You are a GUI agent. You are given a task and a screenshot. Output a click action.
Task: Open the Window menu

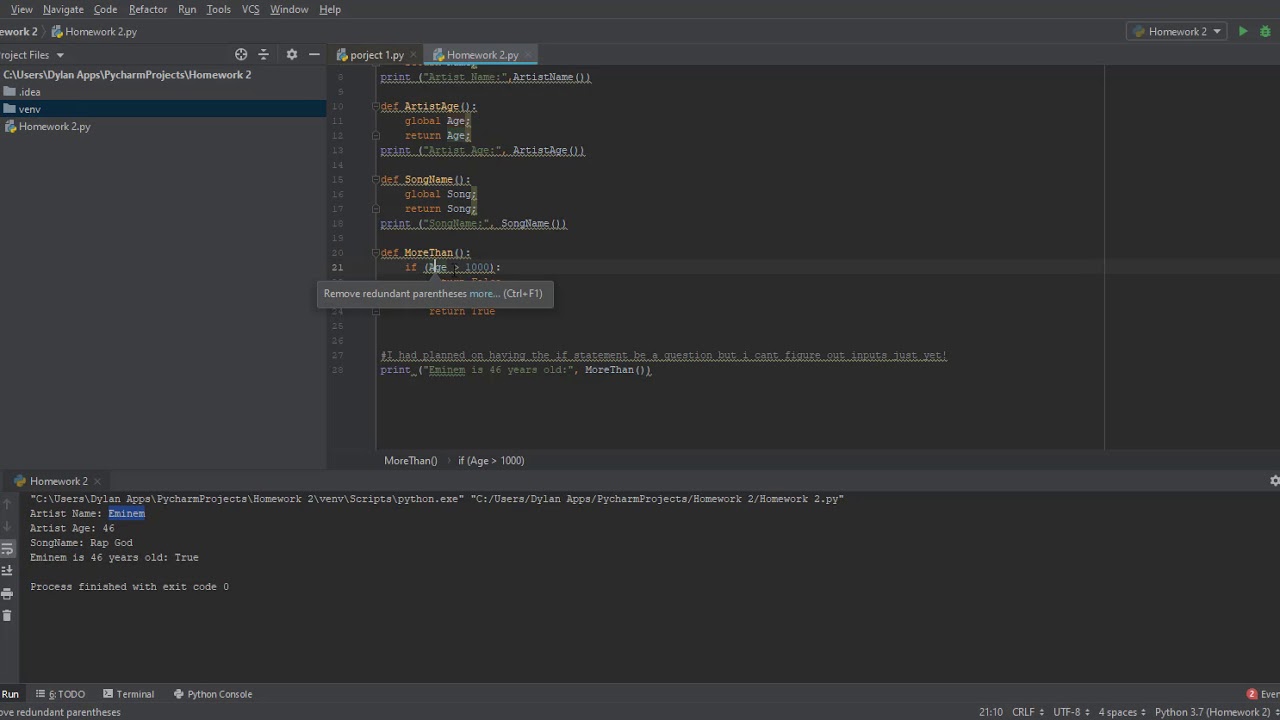(x=289, y=9)
